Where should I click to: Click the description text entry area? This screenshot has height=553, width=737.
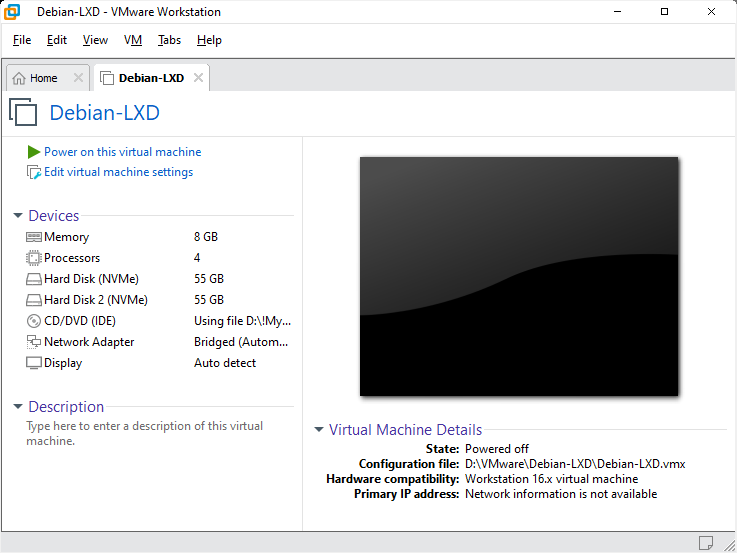click(145, 433)
